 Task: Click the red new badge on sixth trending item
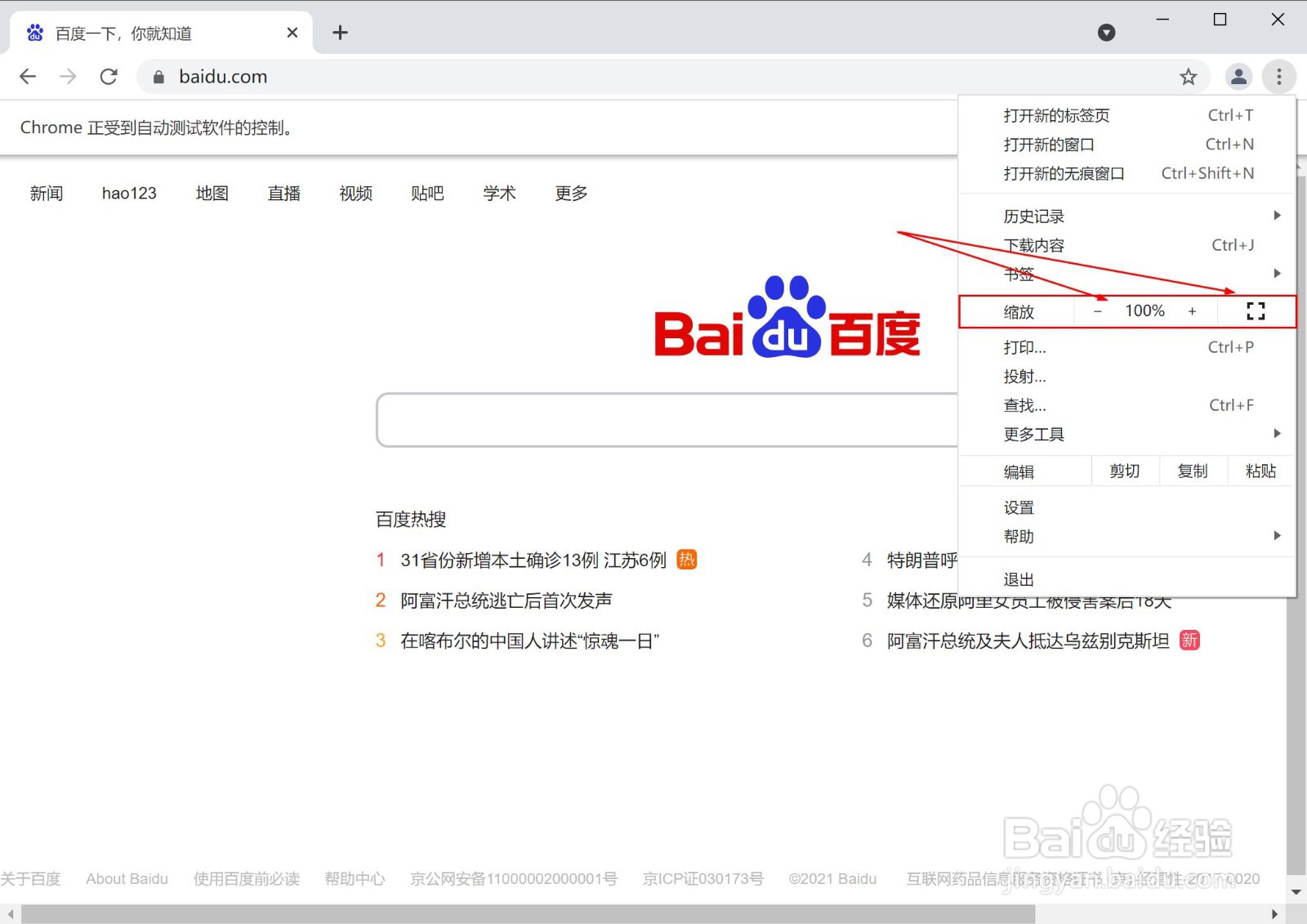1190,641
